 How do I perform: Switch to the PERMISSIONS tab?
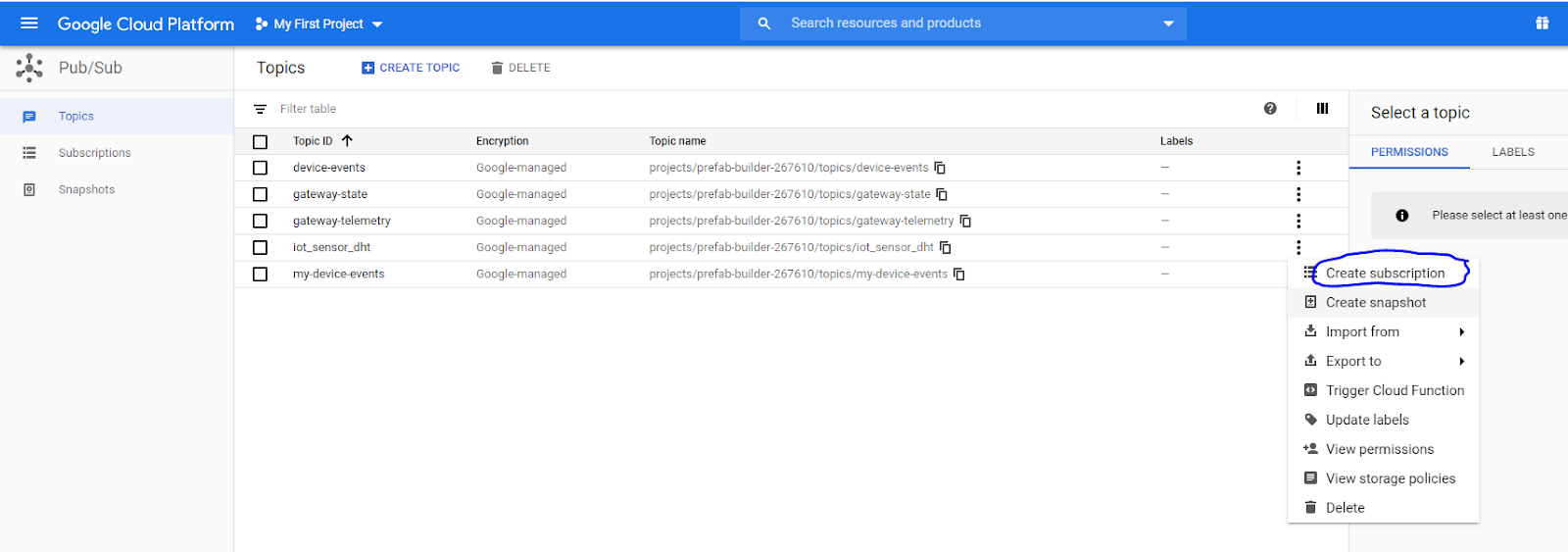(1409, 152)
